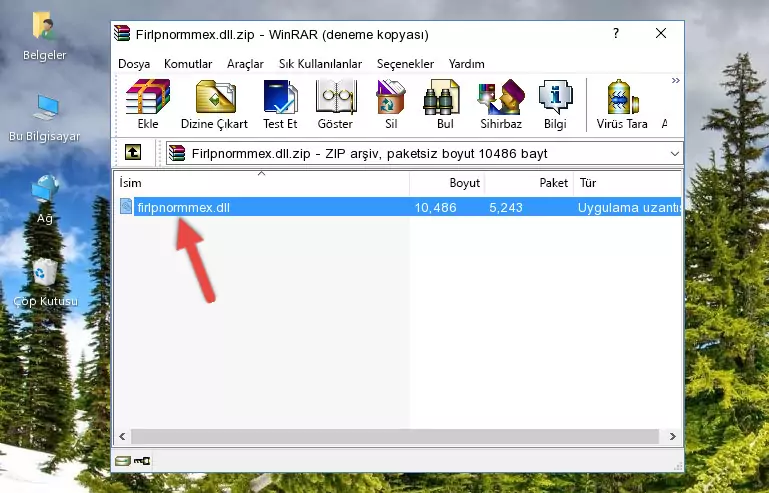Open the Göster (View) tool
This screenshot has height=493, width=769.
[335, 104]
